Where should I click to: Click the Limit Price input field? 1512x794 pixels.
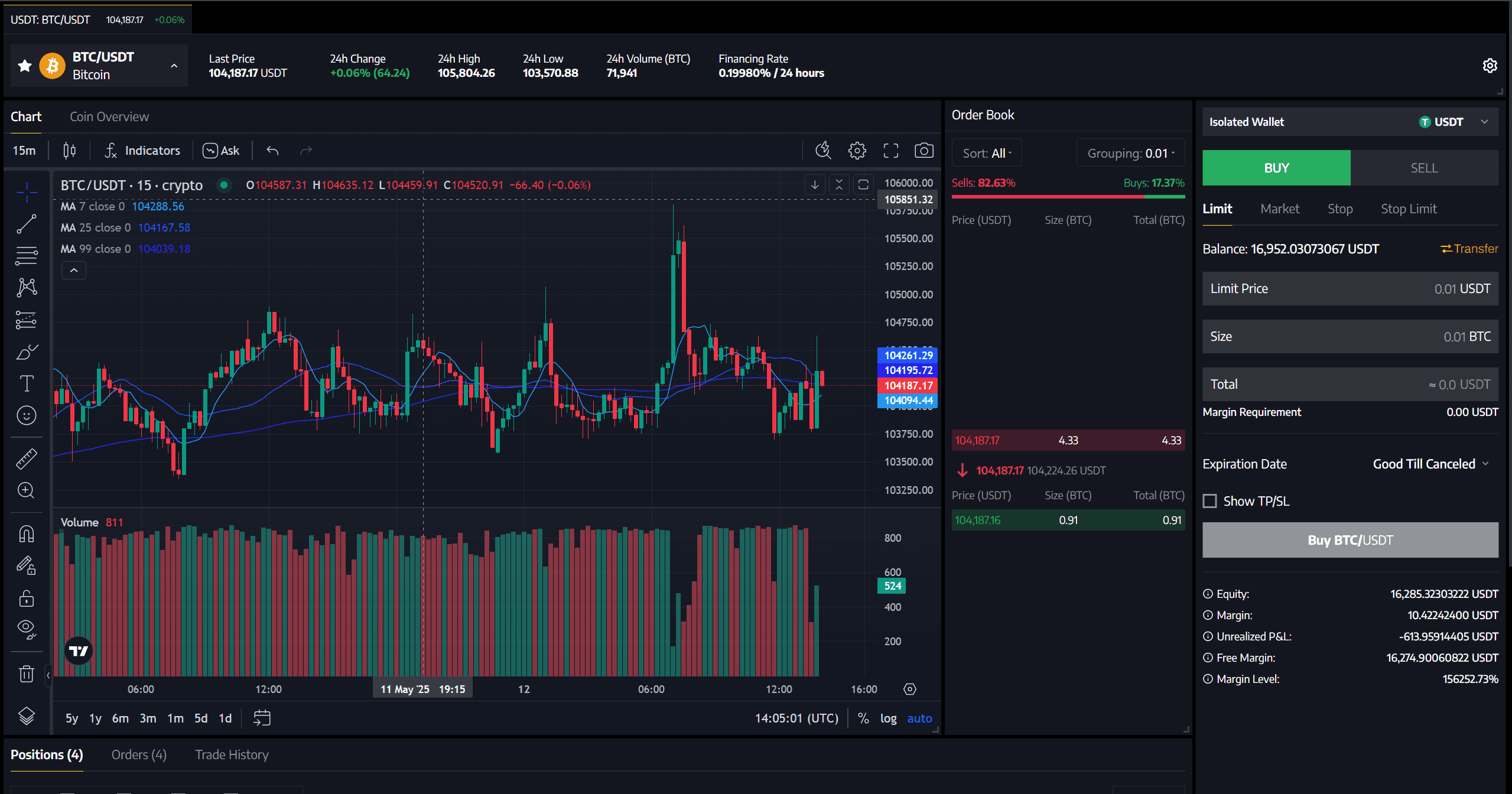pos(1350,288)
